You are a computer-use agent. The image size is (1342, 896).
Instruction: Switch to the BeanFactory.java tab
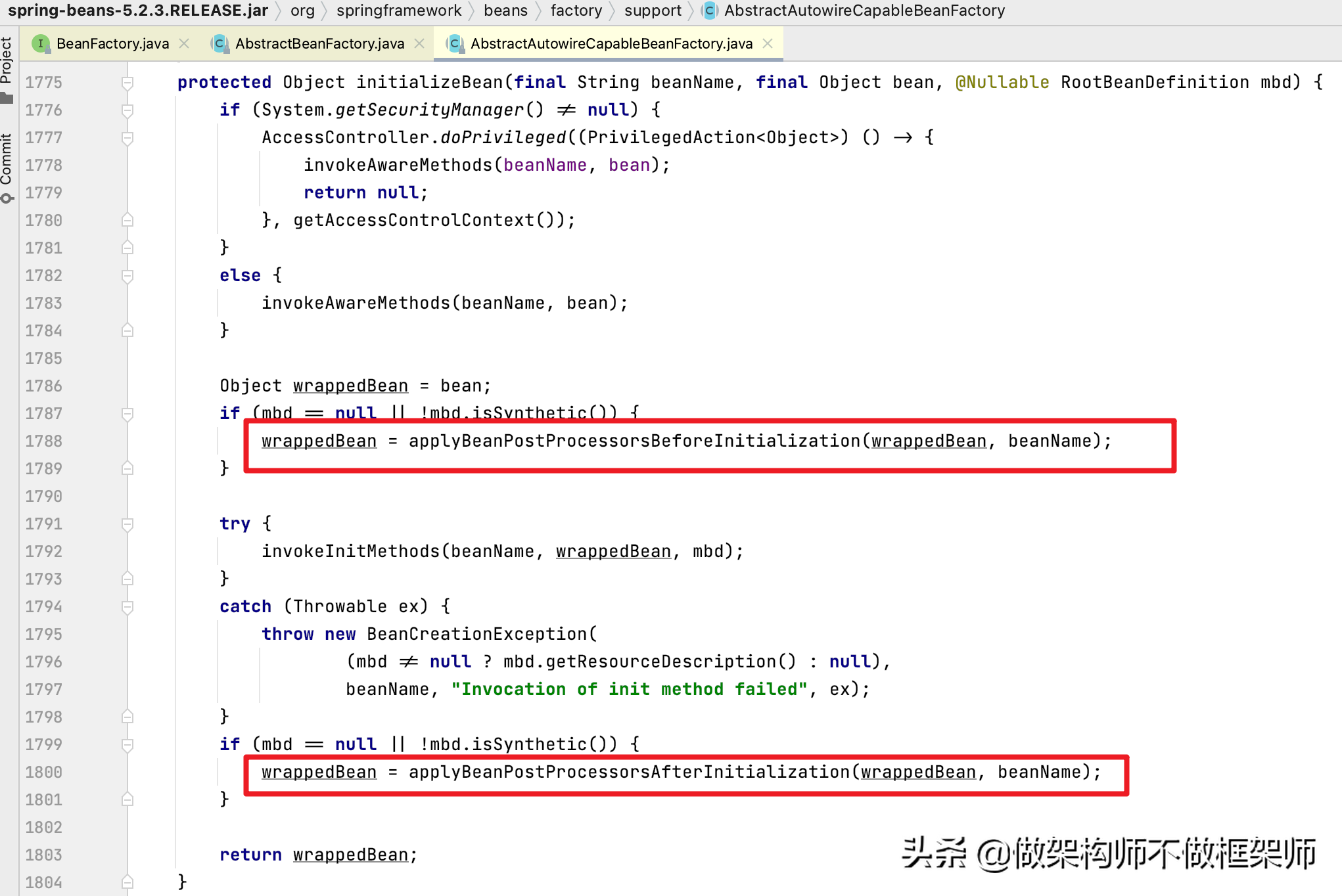[x=112, y=43]
